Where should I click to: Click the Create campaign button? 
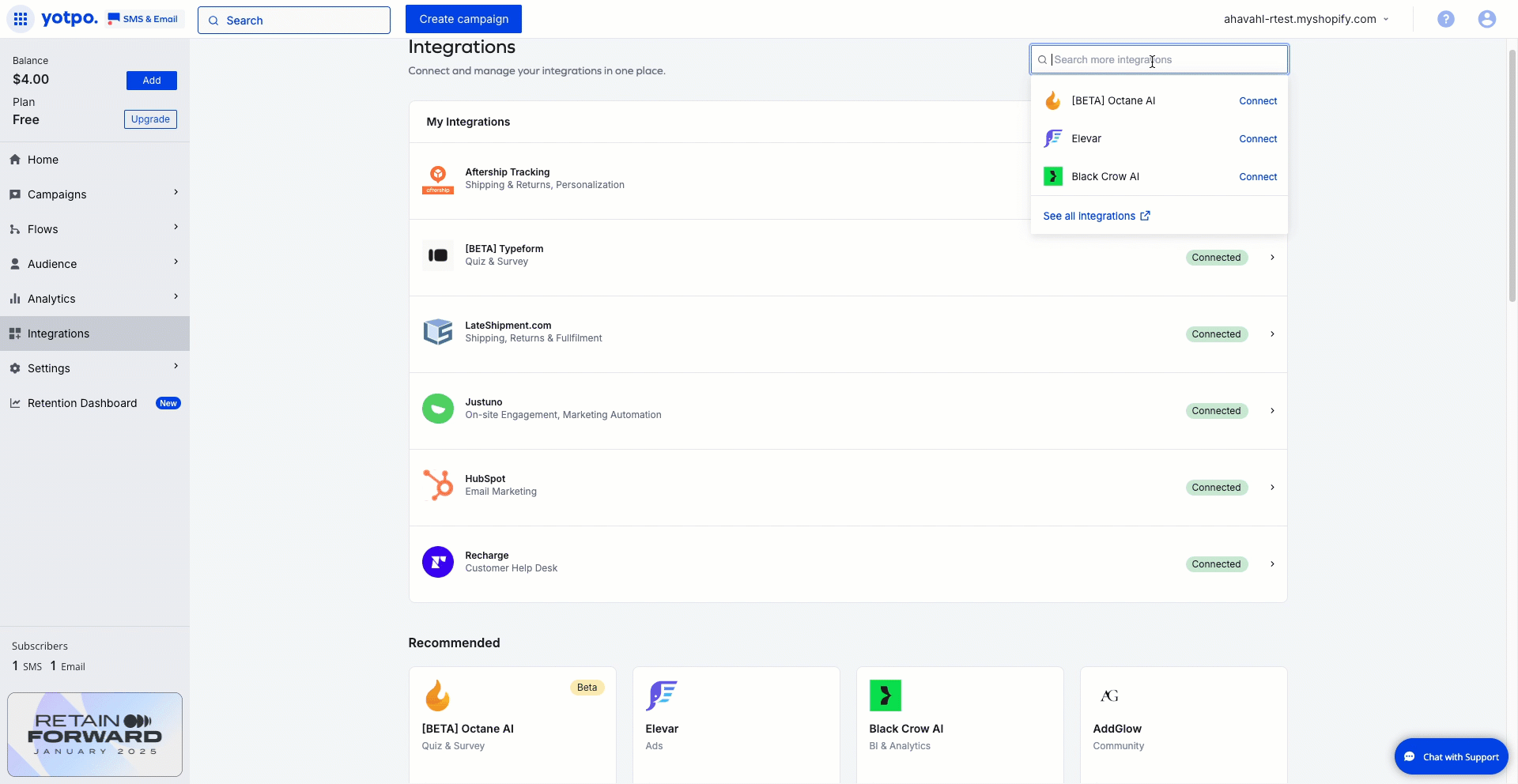tap(463, 19)
